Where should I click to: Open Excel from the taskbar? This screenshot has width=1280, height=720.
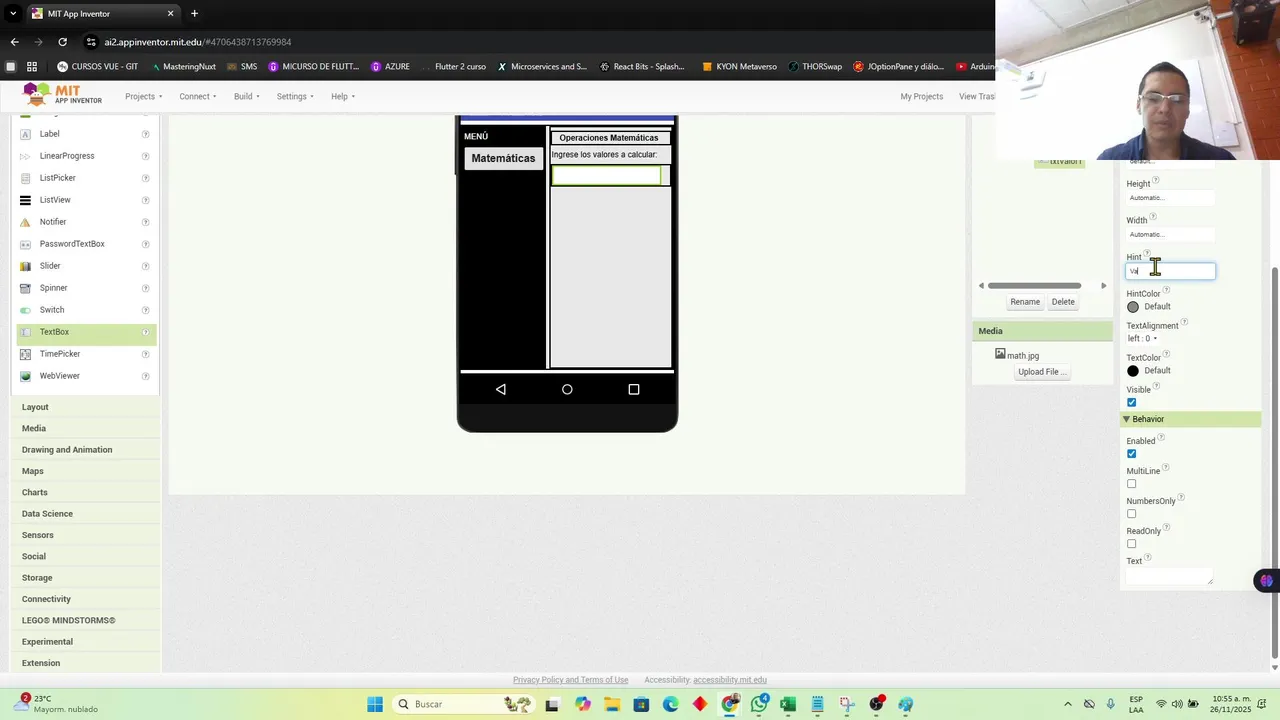(788, 704)
